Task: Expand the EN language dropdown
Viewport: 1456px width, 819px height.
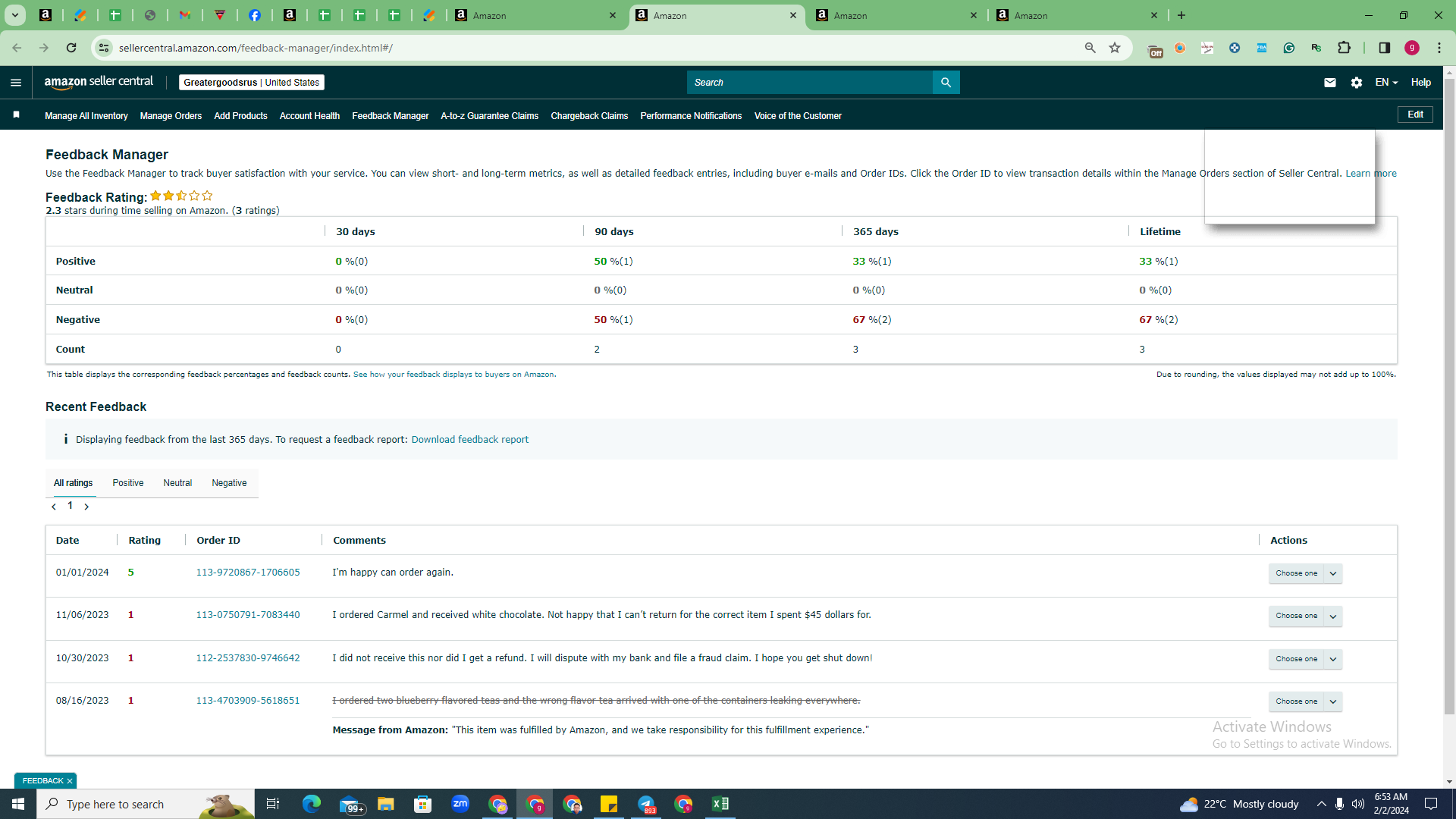Action: 1386,83
